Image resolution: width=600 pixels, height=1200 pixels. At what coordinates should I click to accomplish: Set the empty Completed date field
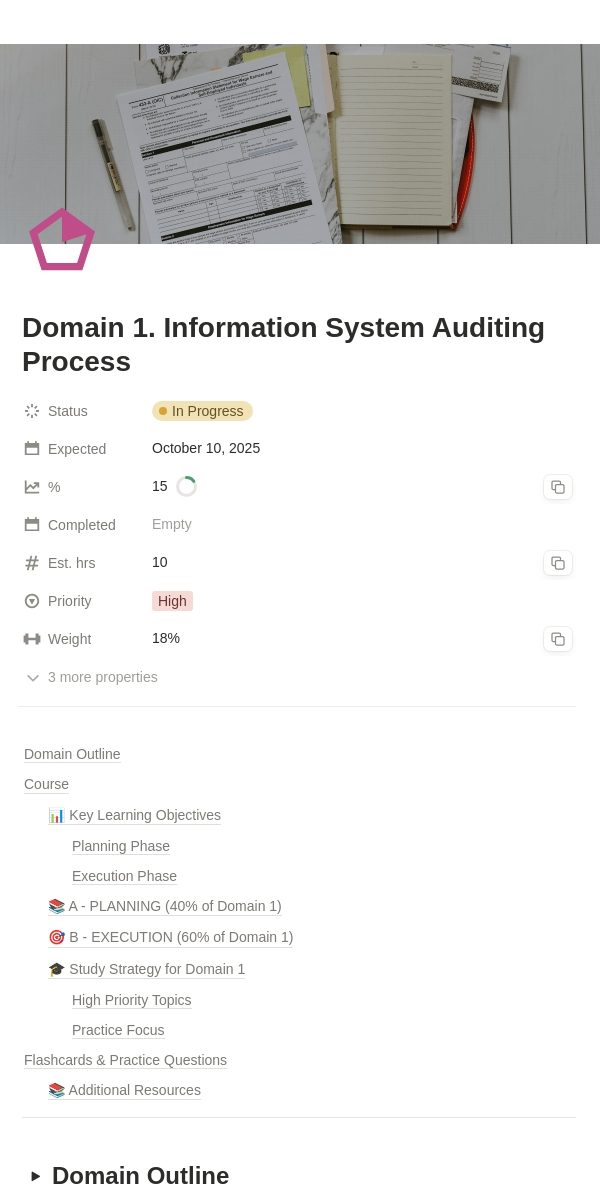coord(172,524)
